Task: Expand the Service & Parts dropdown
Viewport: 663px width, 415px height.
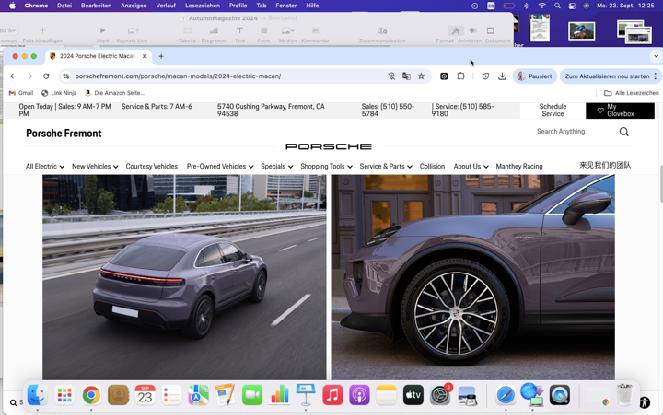Action: 386,166
